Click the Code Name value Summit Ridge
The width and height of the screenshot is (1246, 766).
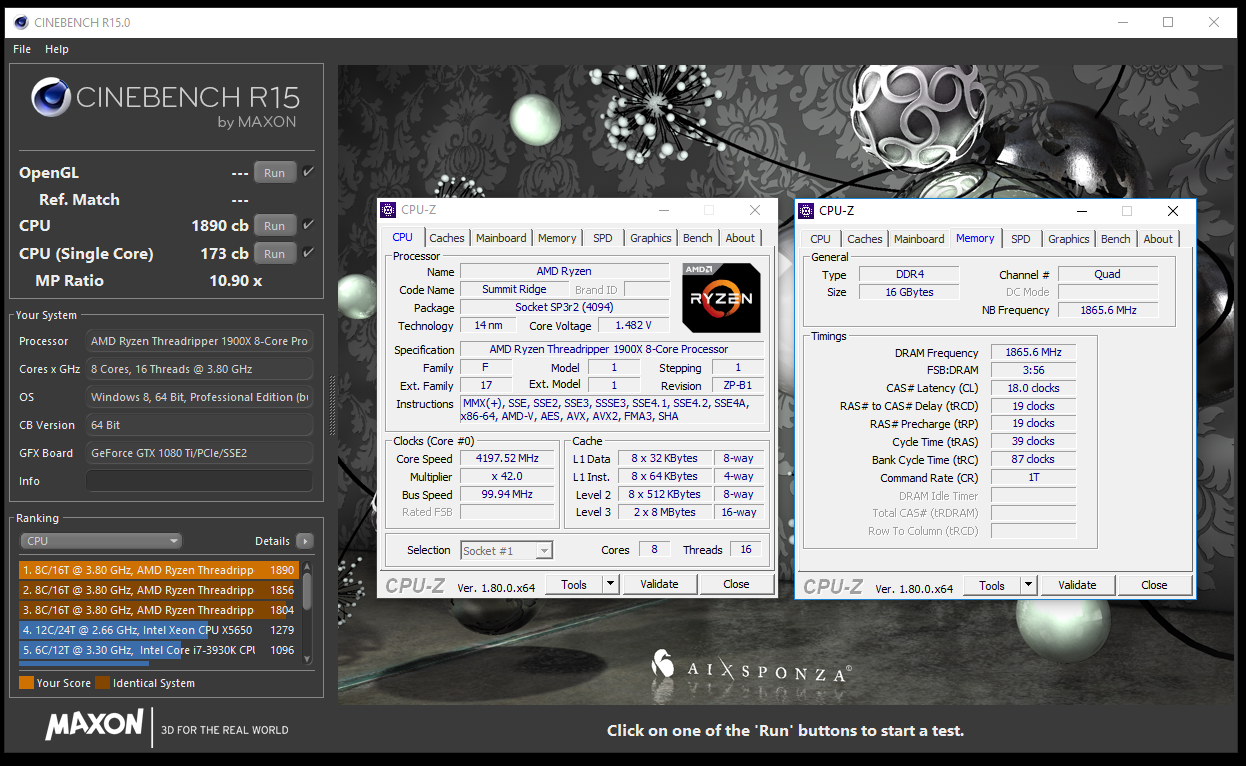514,290
